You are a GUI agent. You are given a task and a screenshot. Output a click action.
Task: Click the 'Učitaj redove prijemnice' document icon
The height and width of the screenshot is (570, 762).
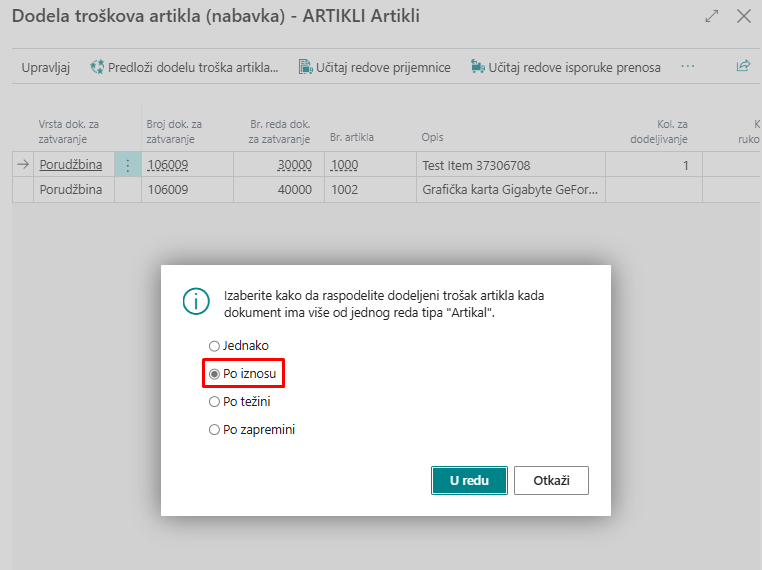(306, 67)
